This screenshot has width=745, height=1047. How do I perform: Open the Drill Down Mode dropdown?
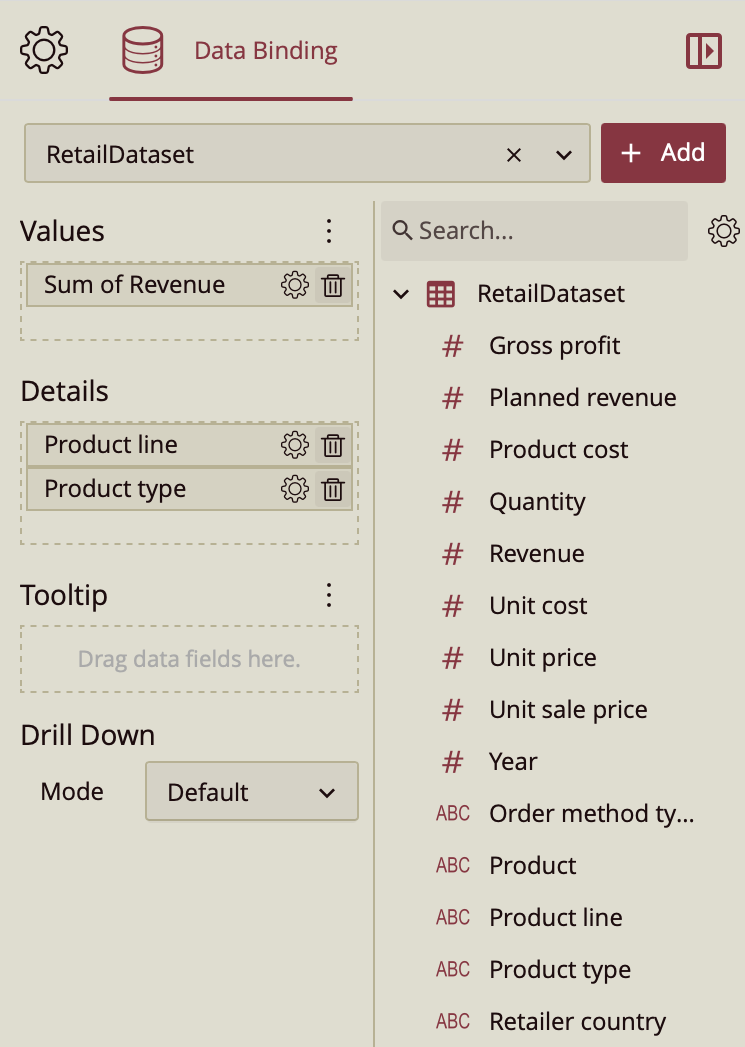(x=251, y=792)
